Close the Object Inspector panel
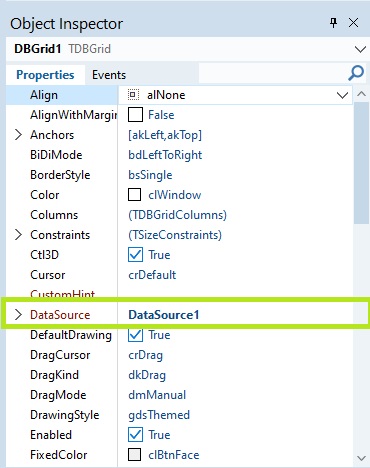The image size is (370, 468). tap(353, 23)
